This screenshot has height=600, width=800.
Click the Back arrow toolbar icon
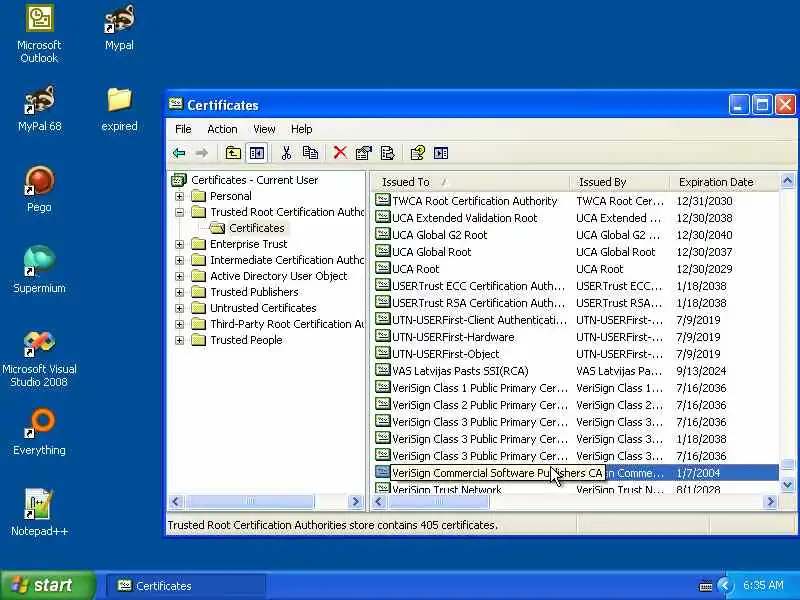coord(179,153)
